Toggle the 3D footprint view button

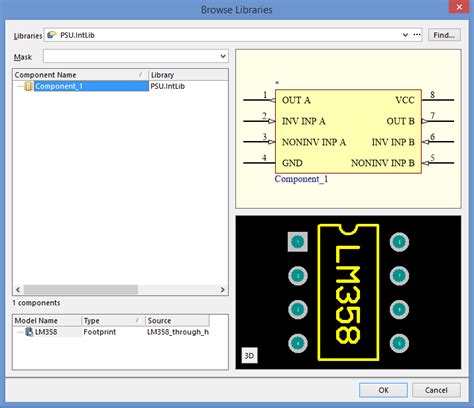(x=249, y=356)
